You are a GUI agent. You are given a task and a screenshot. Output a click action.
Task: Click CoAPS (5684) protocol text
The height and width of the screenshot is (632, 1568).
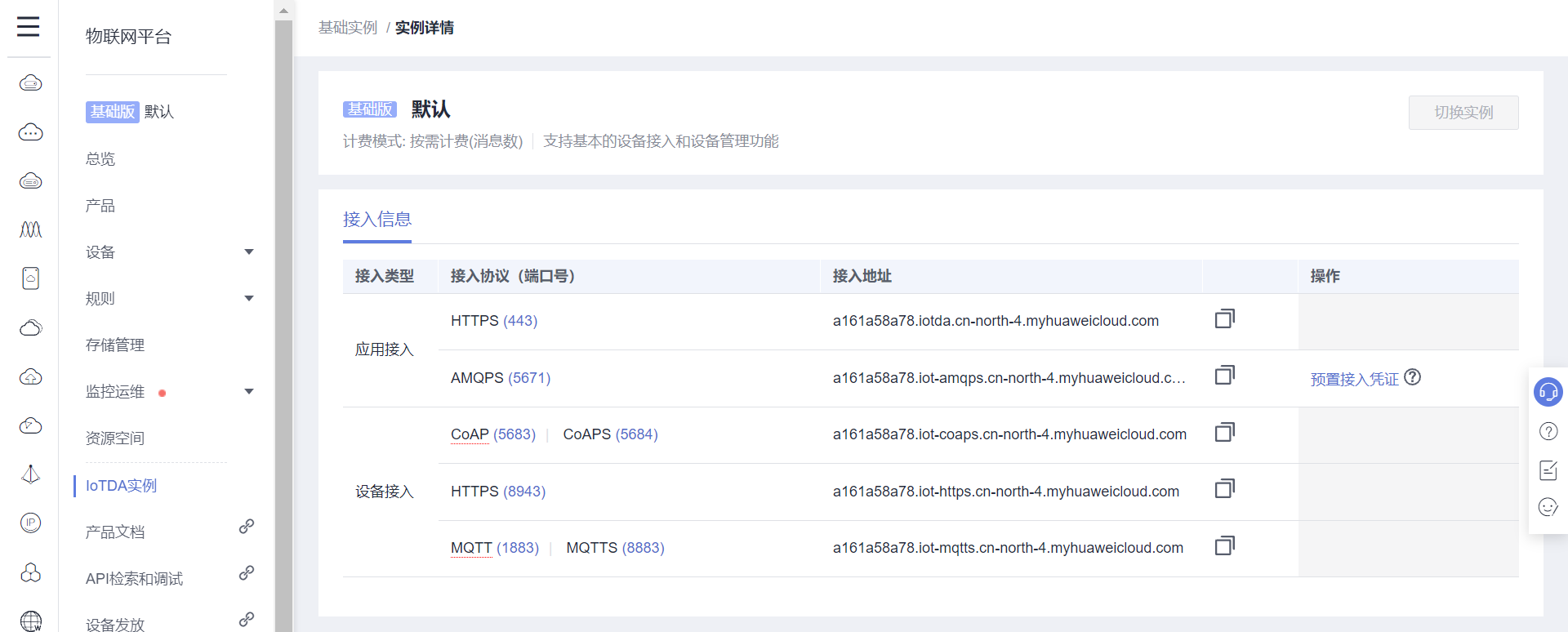click(610, 434)
